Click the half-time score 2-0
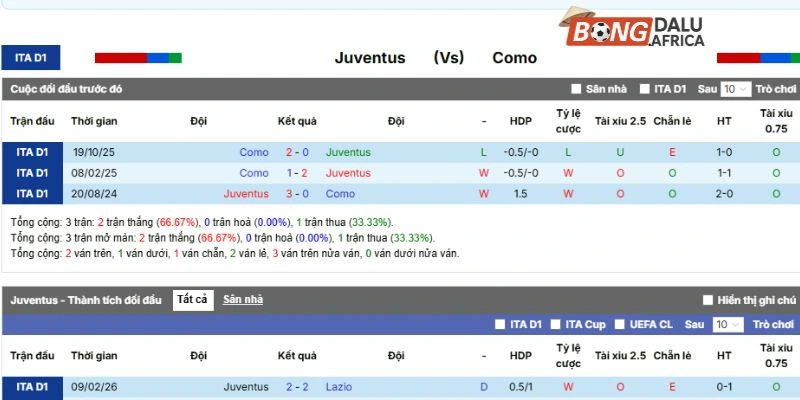Viewport: 800px width, 400px height. (724, 194)
